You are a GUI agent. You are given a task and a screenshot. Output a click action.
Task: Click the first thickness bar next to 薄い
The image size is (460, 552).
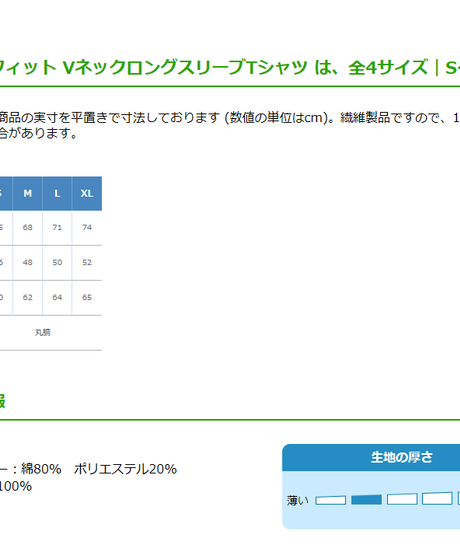pos(330,500)
